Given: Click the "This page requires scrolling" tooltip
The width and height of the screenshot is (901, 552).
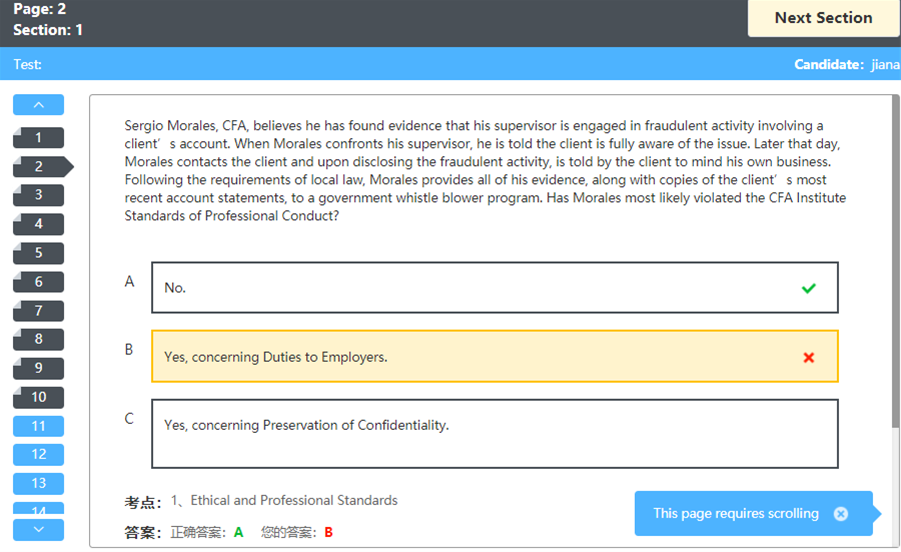Looking at the screenshot, I should click(735, 514).
